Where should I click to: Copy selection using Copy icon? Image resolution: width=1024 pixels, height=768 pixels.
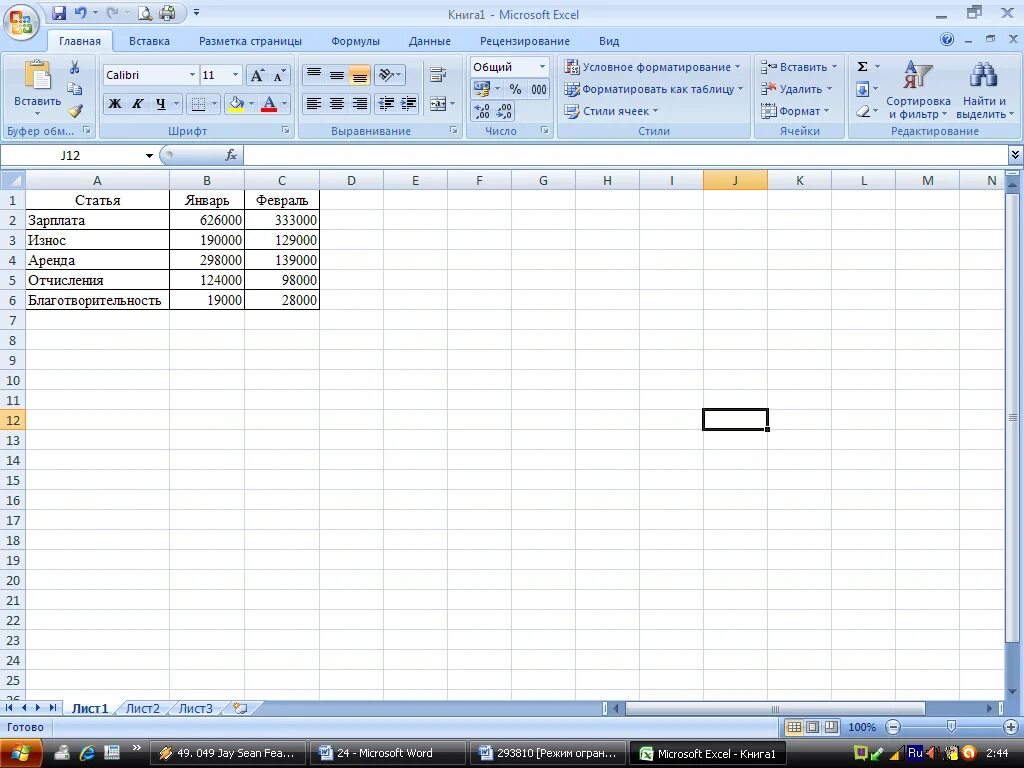pos(74,89)
